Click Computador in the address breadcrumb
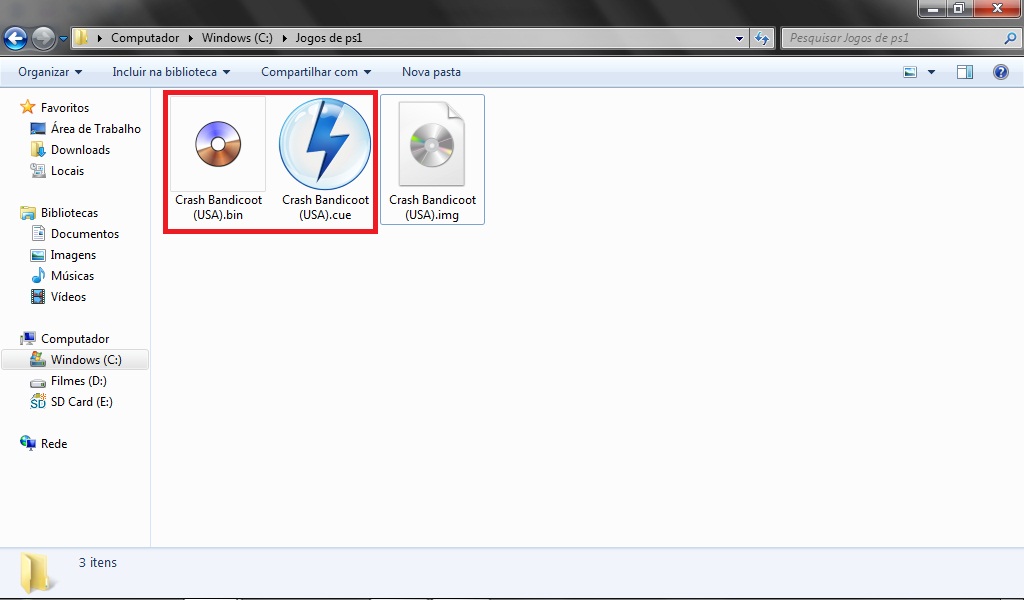This screenshot has height=600, width=1024. point(145,39)
